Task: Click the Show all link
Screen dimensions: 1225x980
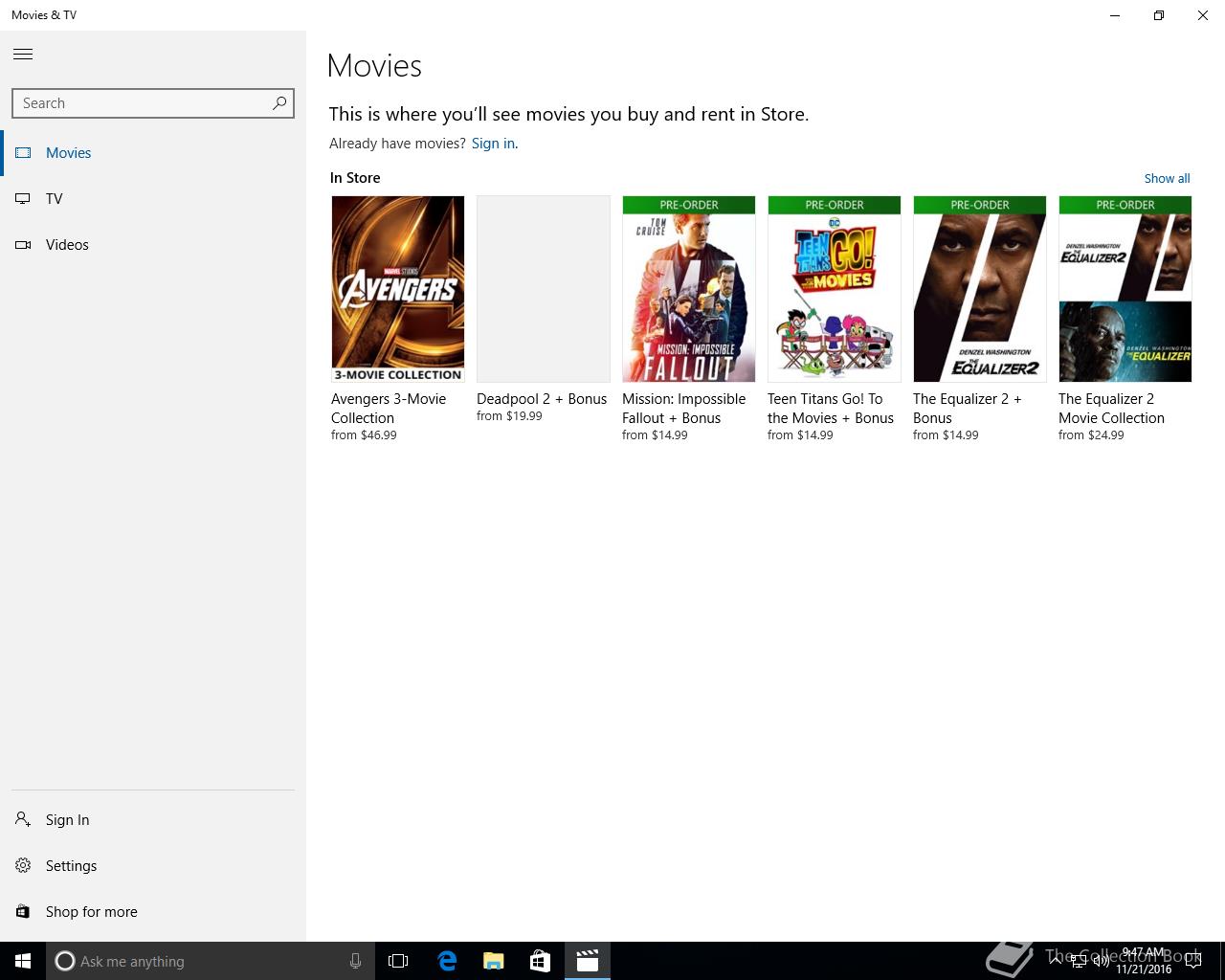Action: point(1167,178)
